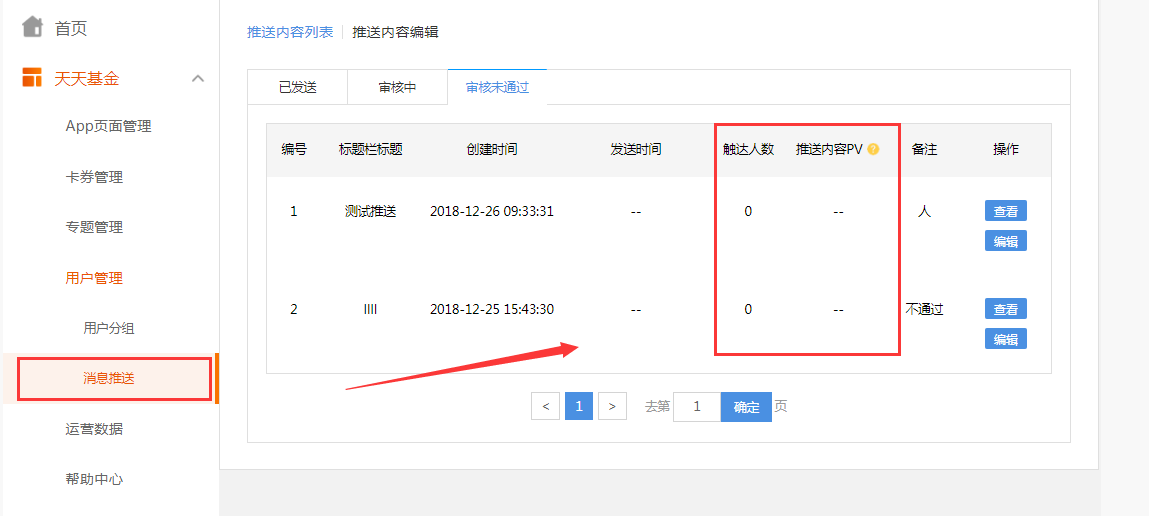1149x516 pixels.
Task: Open 运营数据 in the sidebar
Action: [94, 429]
